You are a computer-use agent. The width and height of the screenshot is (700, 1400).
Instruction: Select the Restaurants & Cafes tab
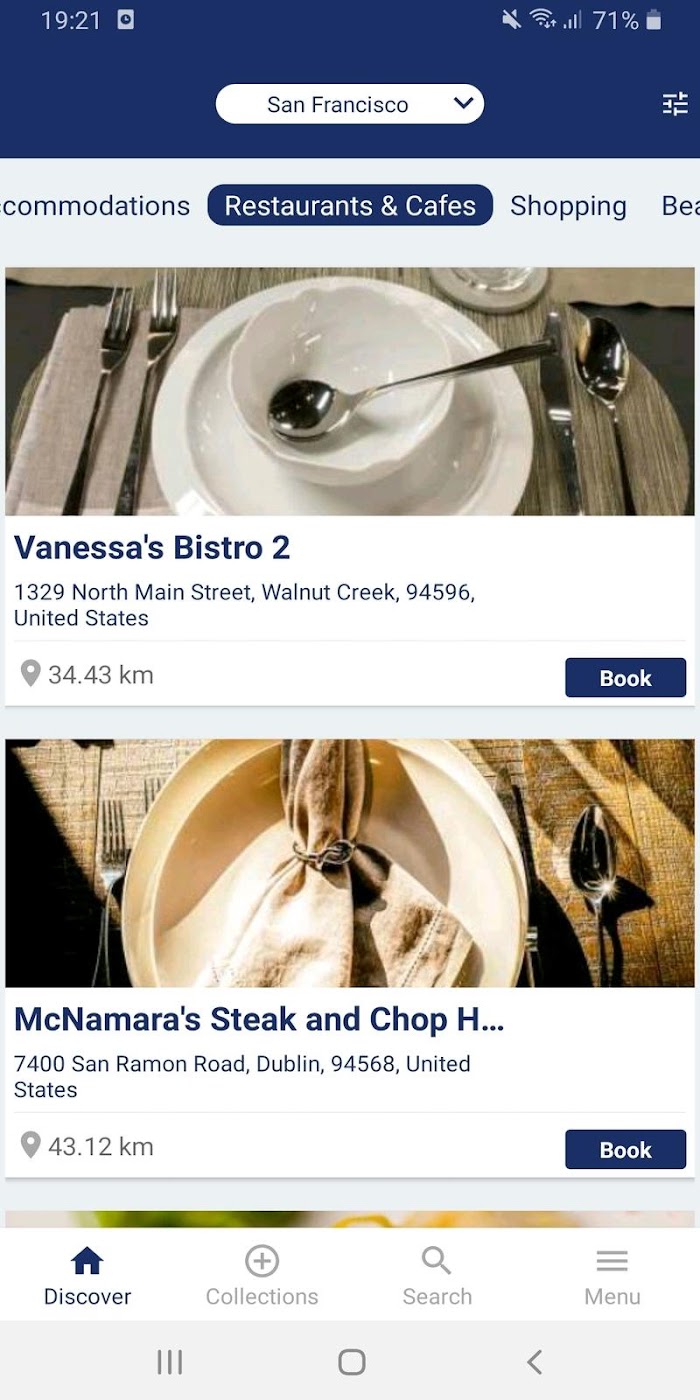coord(350,205)
